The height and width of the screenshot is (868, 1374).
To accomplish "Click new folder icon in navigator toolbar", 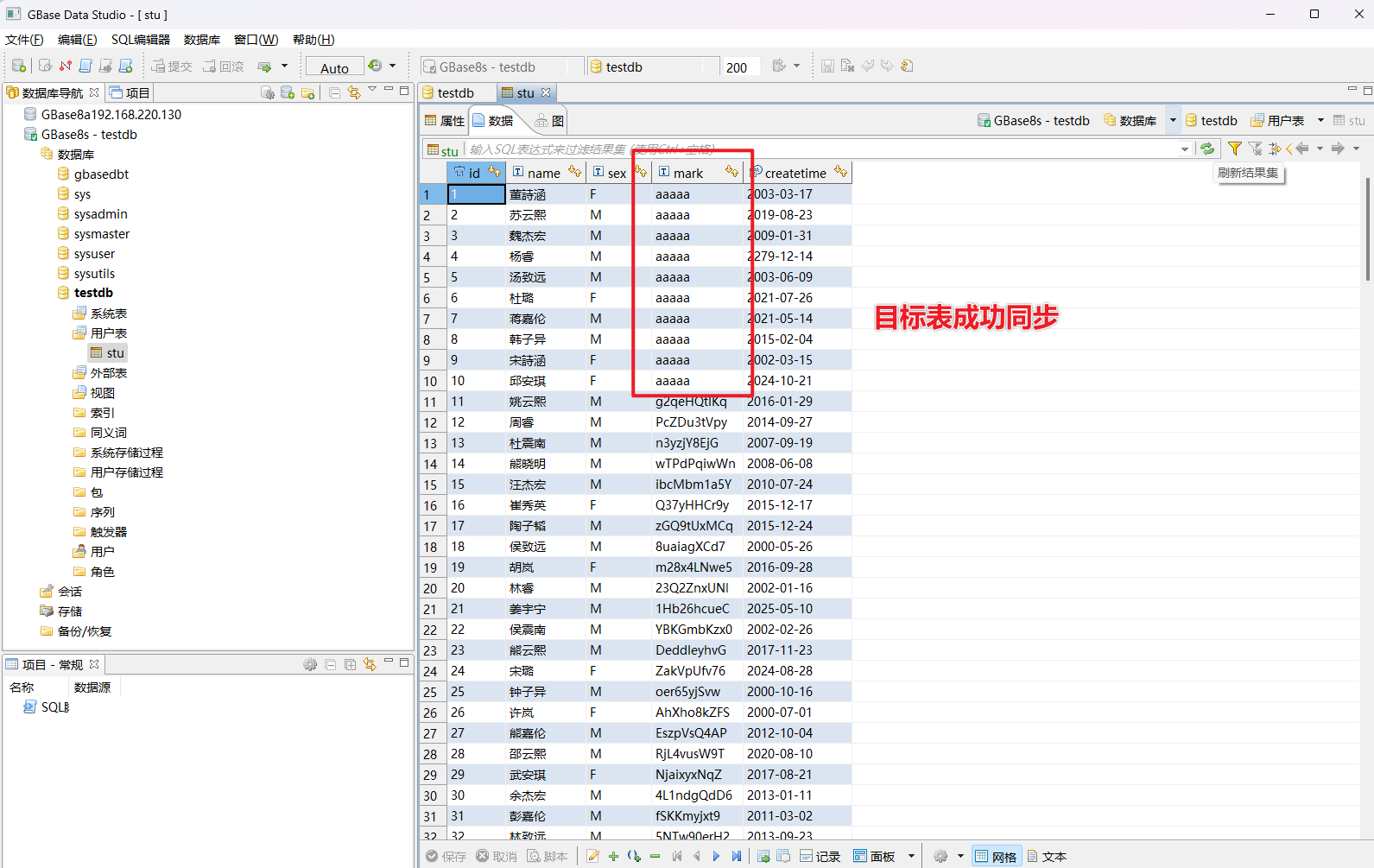I will [308, 92].
